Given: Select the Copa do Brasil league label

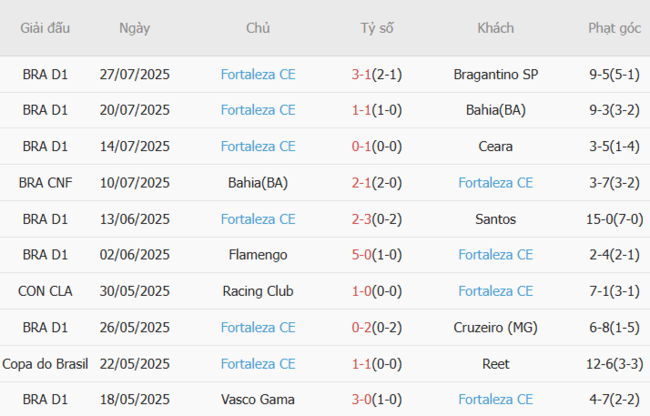Looking at the screenshot, I should pos(45,364).
